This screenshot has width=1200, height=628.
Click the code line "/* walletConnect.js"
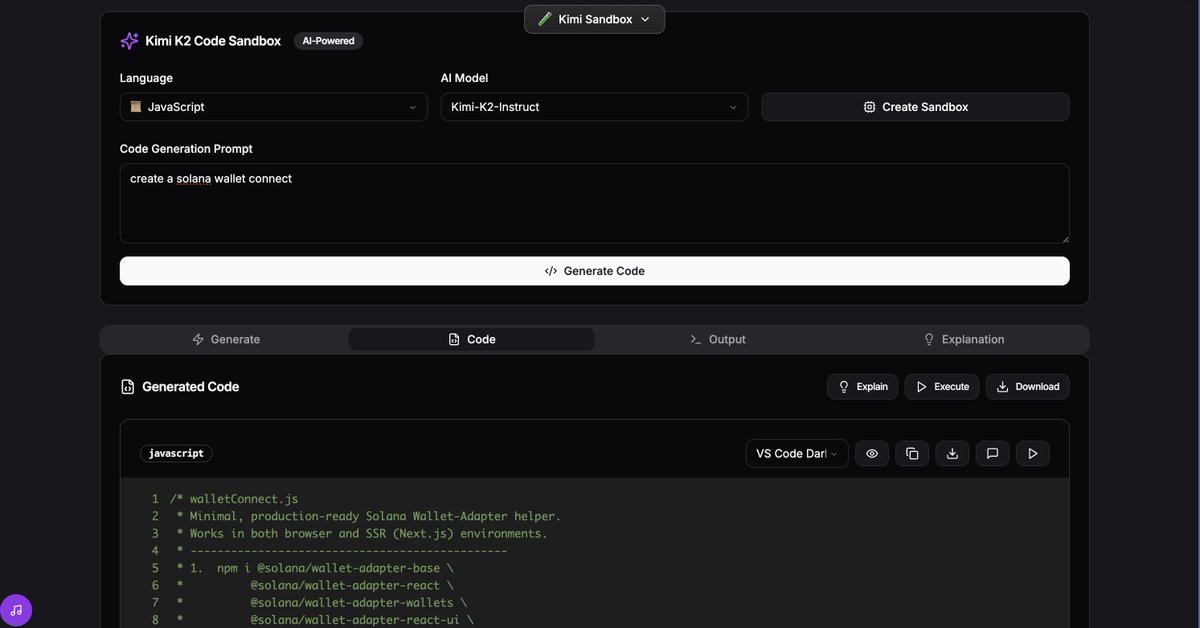click(x=234, y=499)
